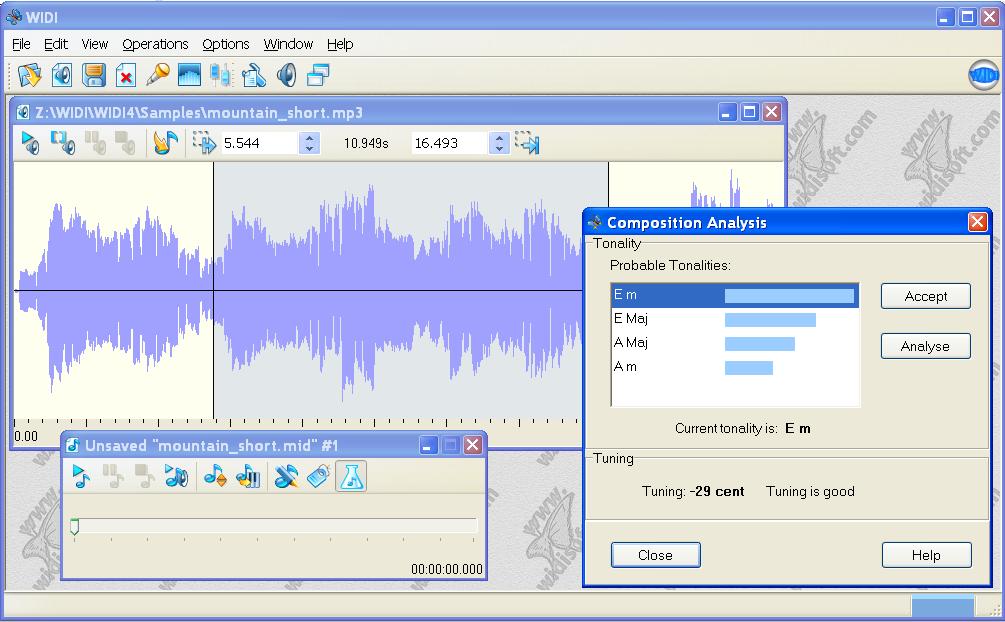
Task: Select the A m tonality row
Action: (x=735, y=367)
